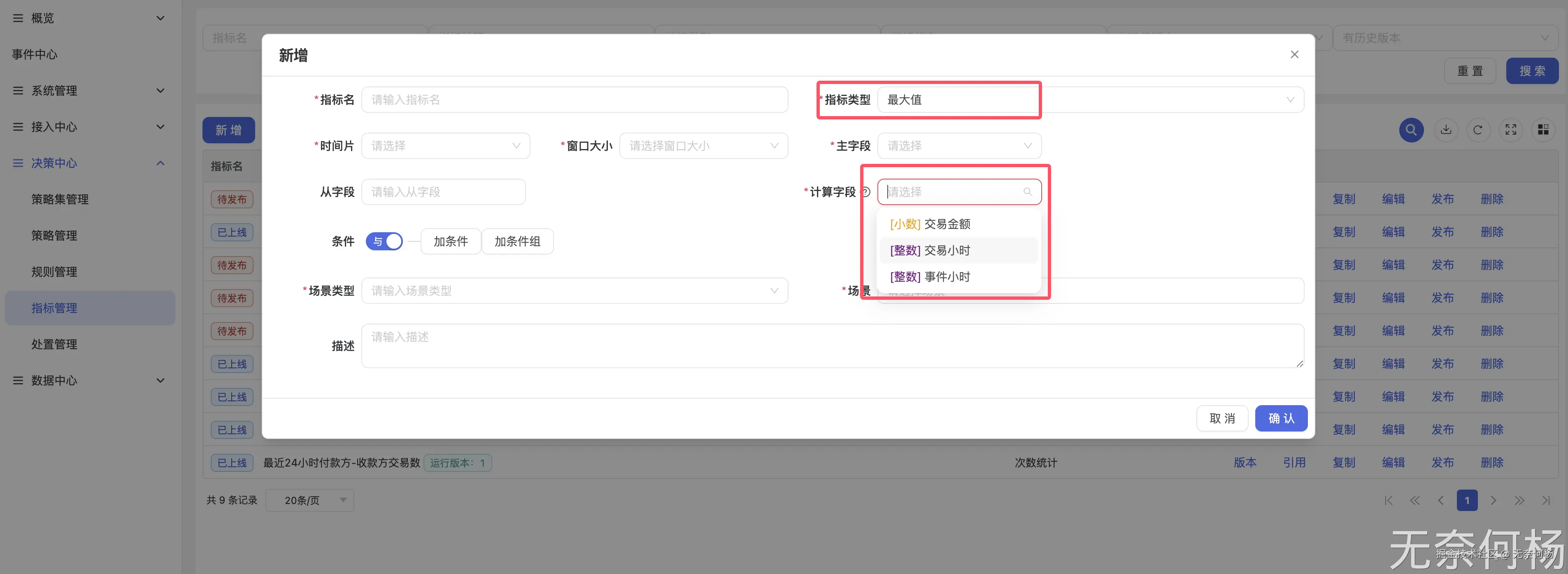1568x574 pixels.
Task: Click the download export icon
Action: coord(1446,130)
